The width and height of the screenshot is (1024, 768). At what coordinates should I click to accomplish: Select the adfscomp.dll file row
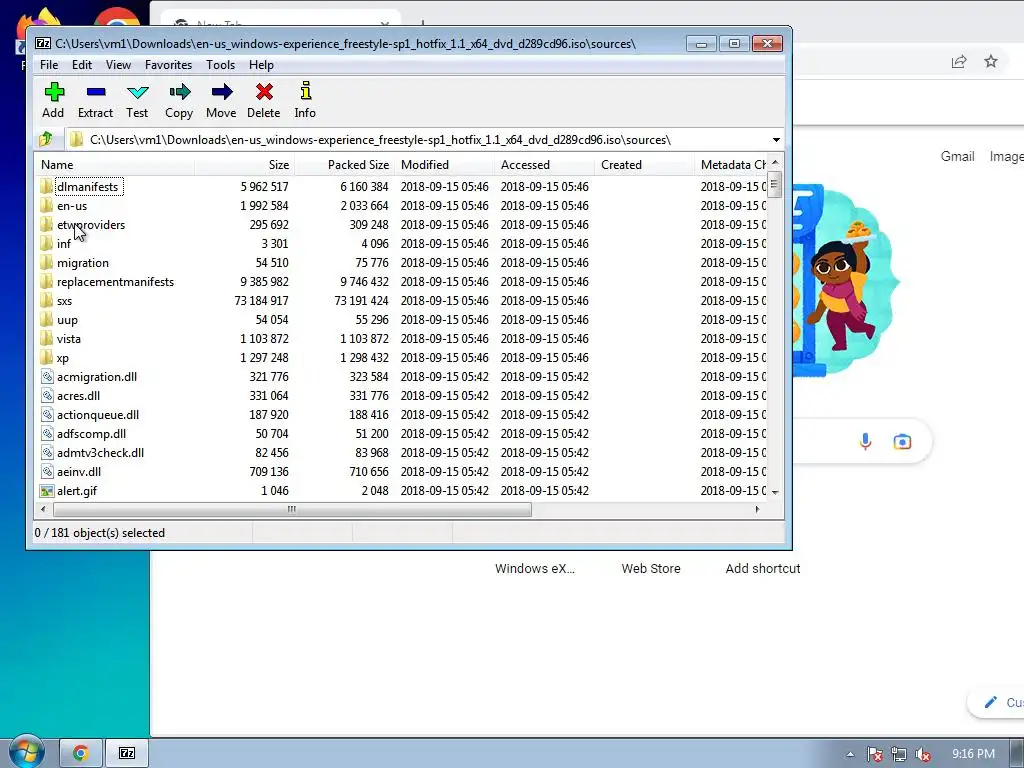point(402,434)
